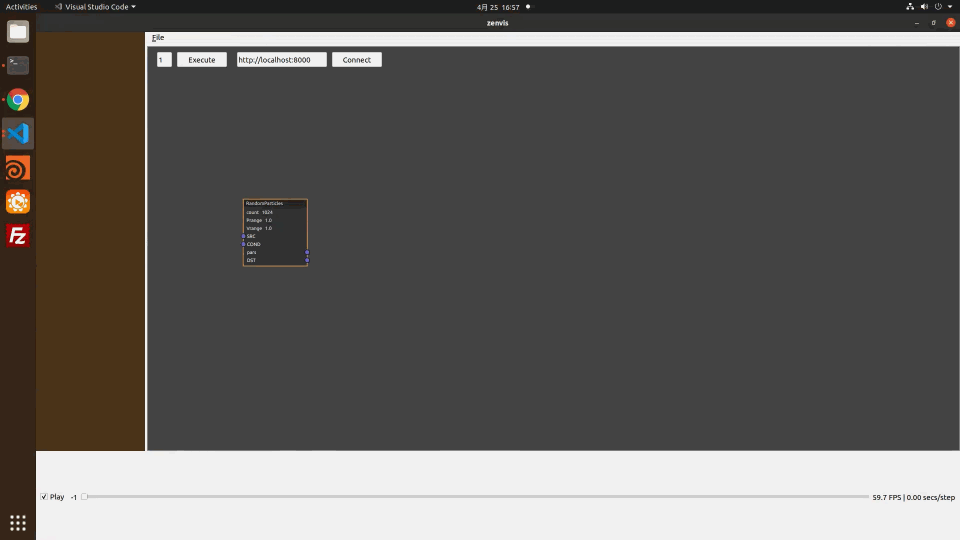Focus the frame count field showing 1
Image resolution: width=960 pixels, height=540 pixels.
click(x=164, y=59)
